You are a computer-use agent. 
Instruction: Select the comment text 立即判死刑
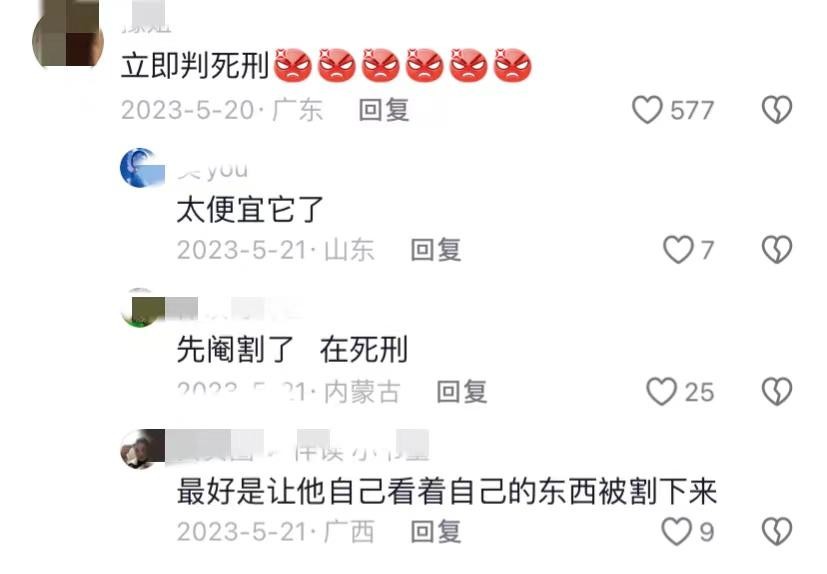[195, 66]
